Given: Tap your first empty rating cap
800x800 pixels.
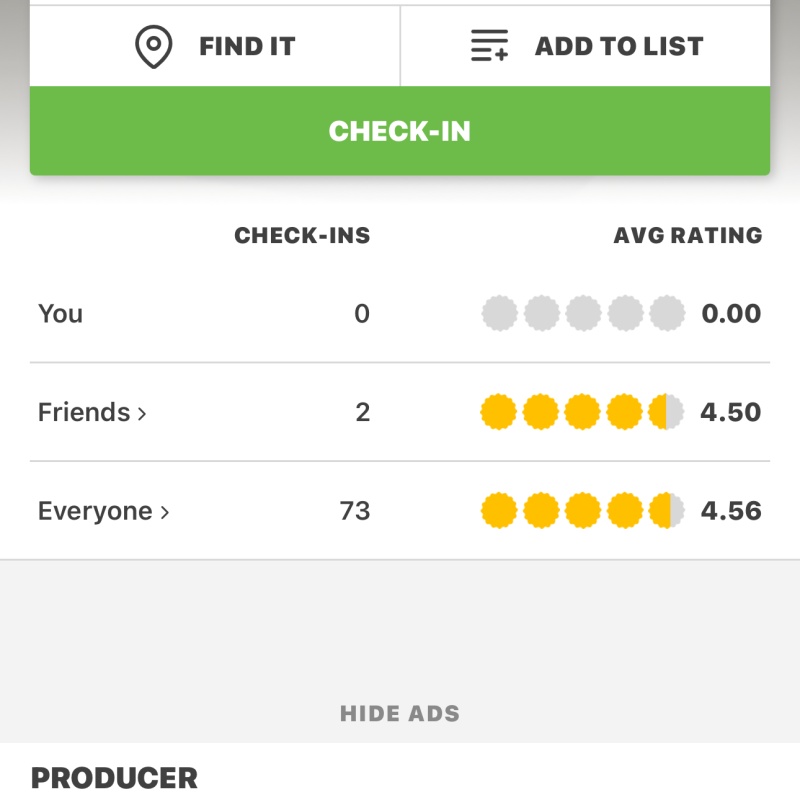Looking at the screenshot, I should (x=499, y=314).
